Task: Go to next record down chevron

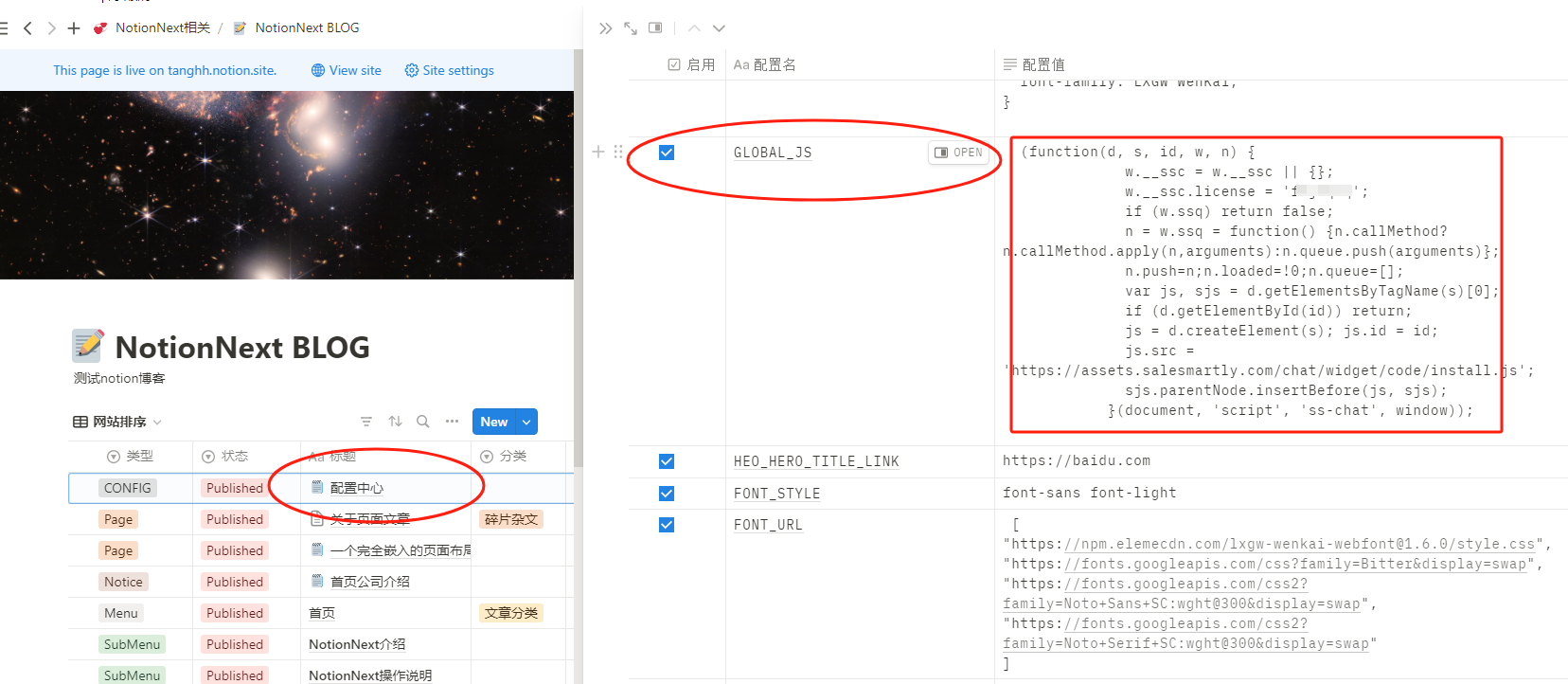Action: click(x=719, y=28)
